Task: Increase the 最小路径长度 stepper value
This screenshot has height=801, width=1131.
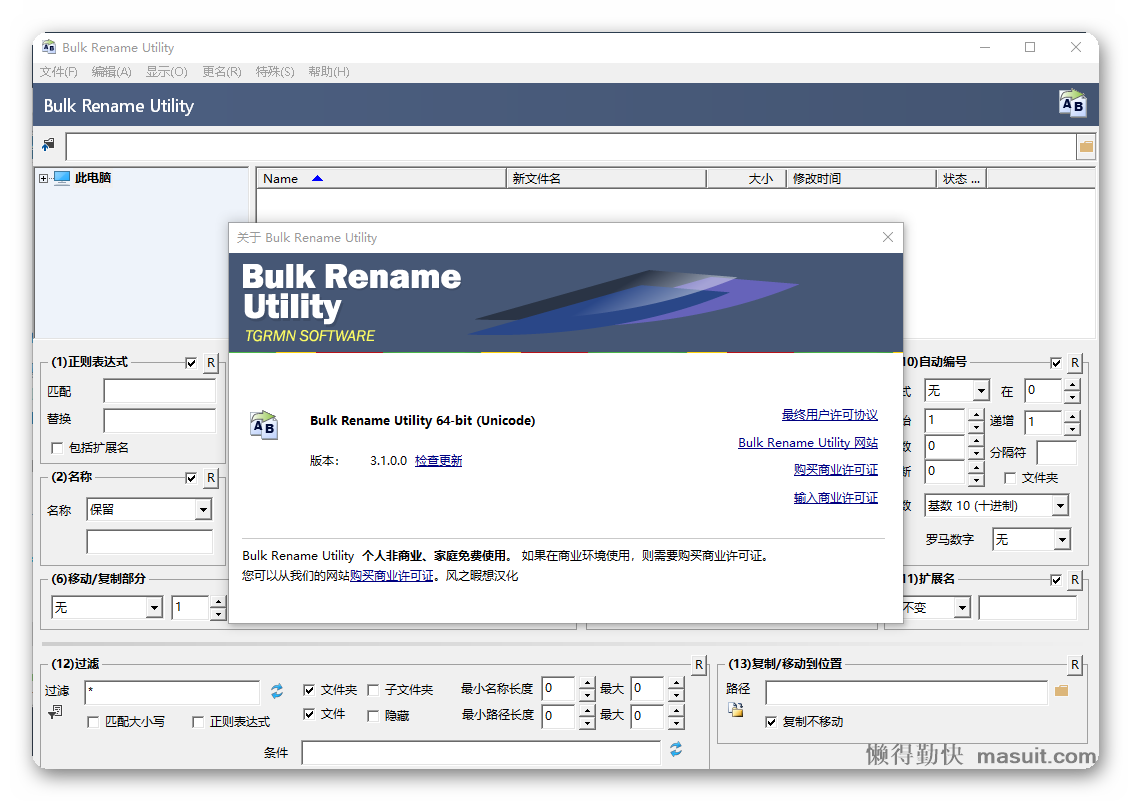Action: click(x=587, y=710)
